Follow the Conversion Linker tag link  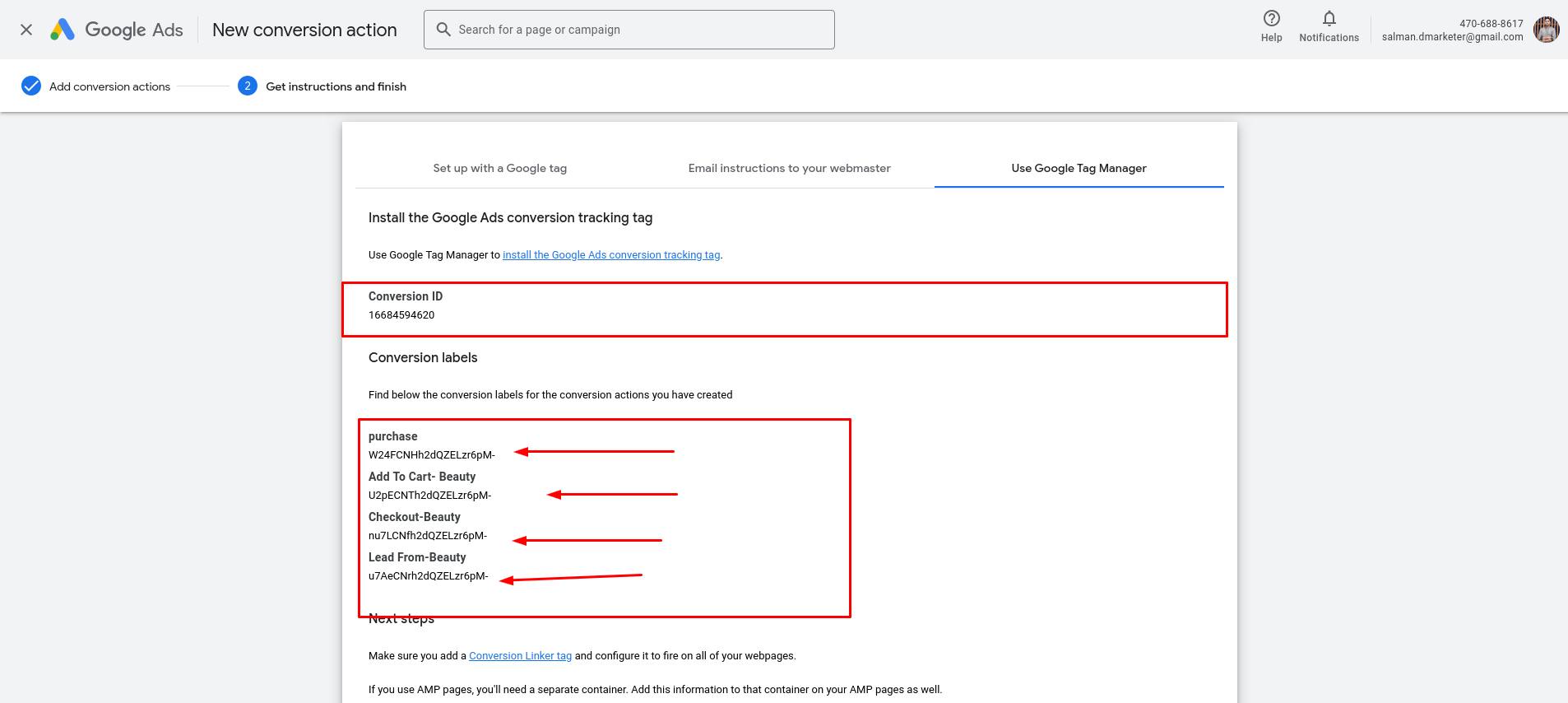point(520,656)
